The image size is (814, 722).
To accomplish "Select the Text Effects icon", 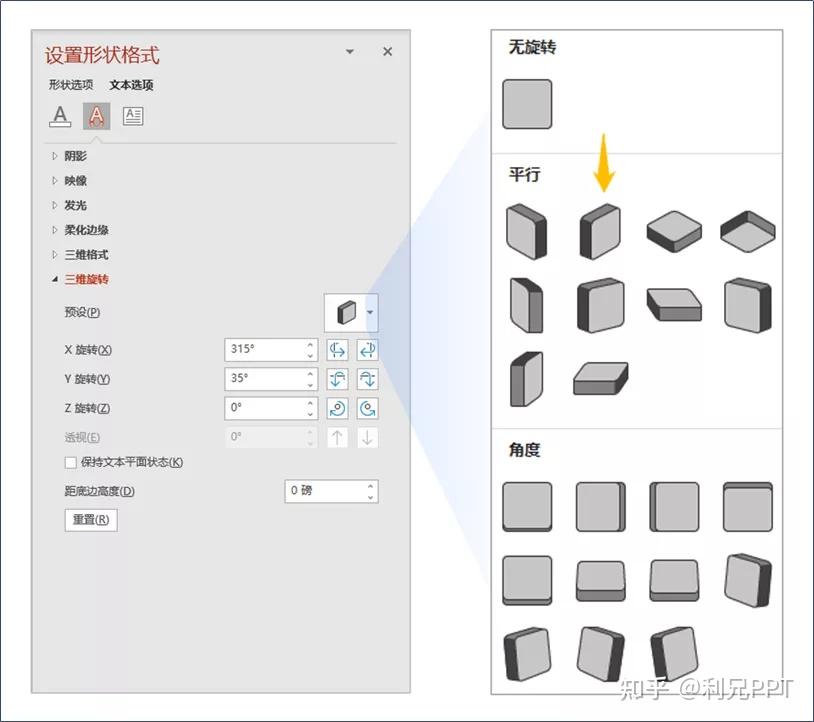I will coord(96,115).
